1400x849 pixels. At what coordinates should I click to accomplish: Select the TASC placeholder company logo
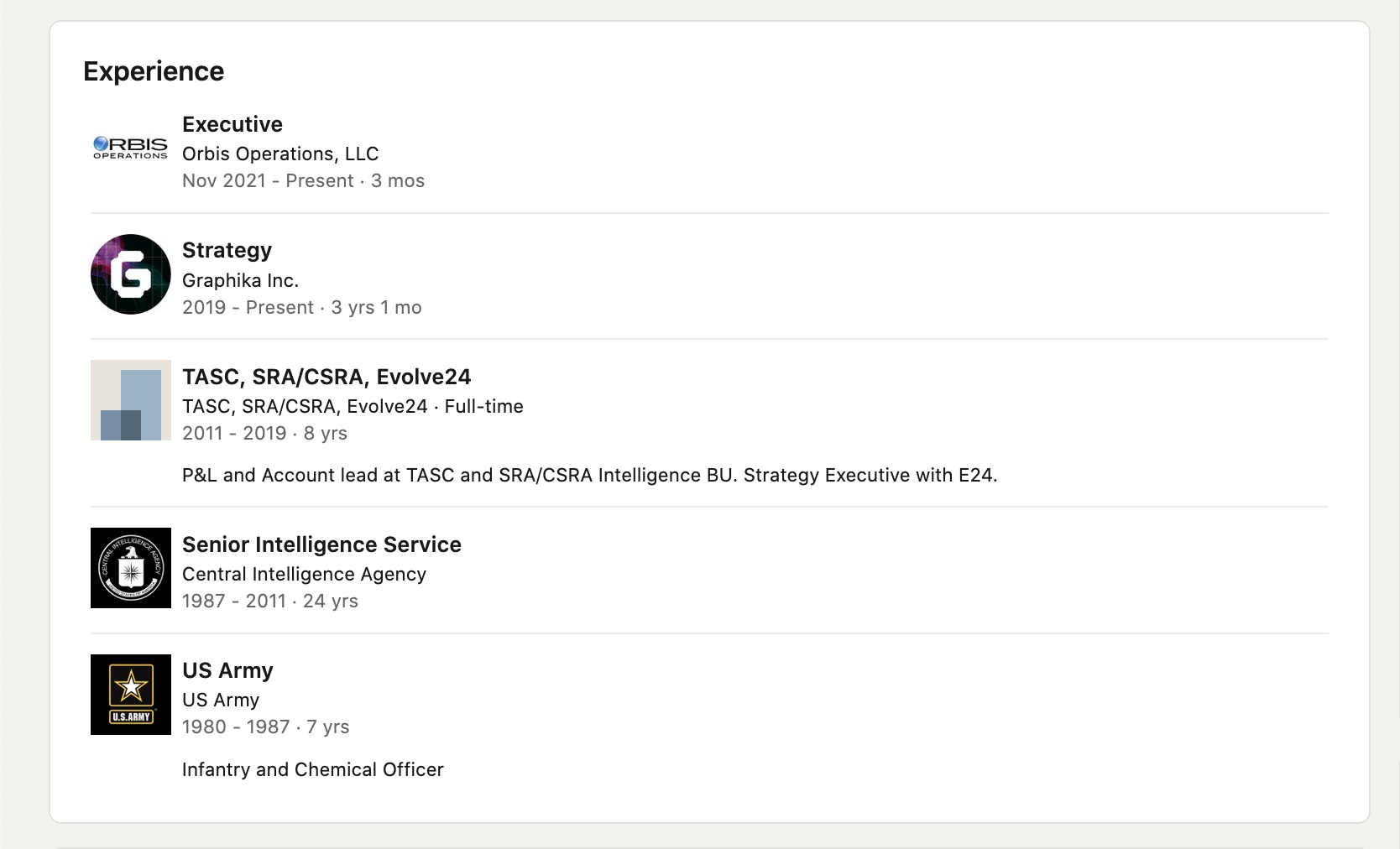tap(130, 400)
